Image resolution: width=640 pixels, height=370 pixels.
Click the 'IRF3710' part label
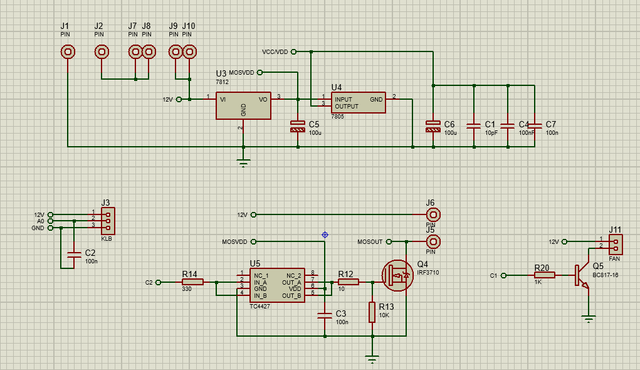(x=428, y=273)
